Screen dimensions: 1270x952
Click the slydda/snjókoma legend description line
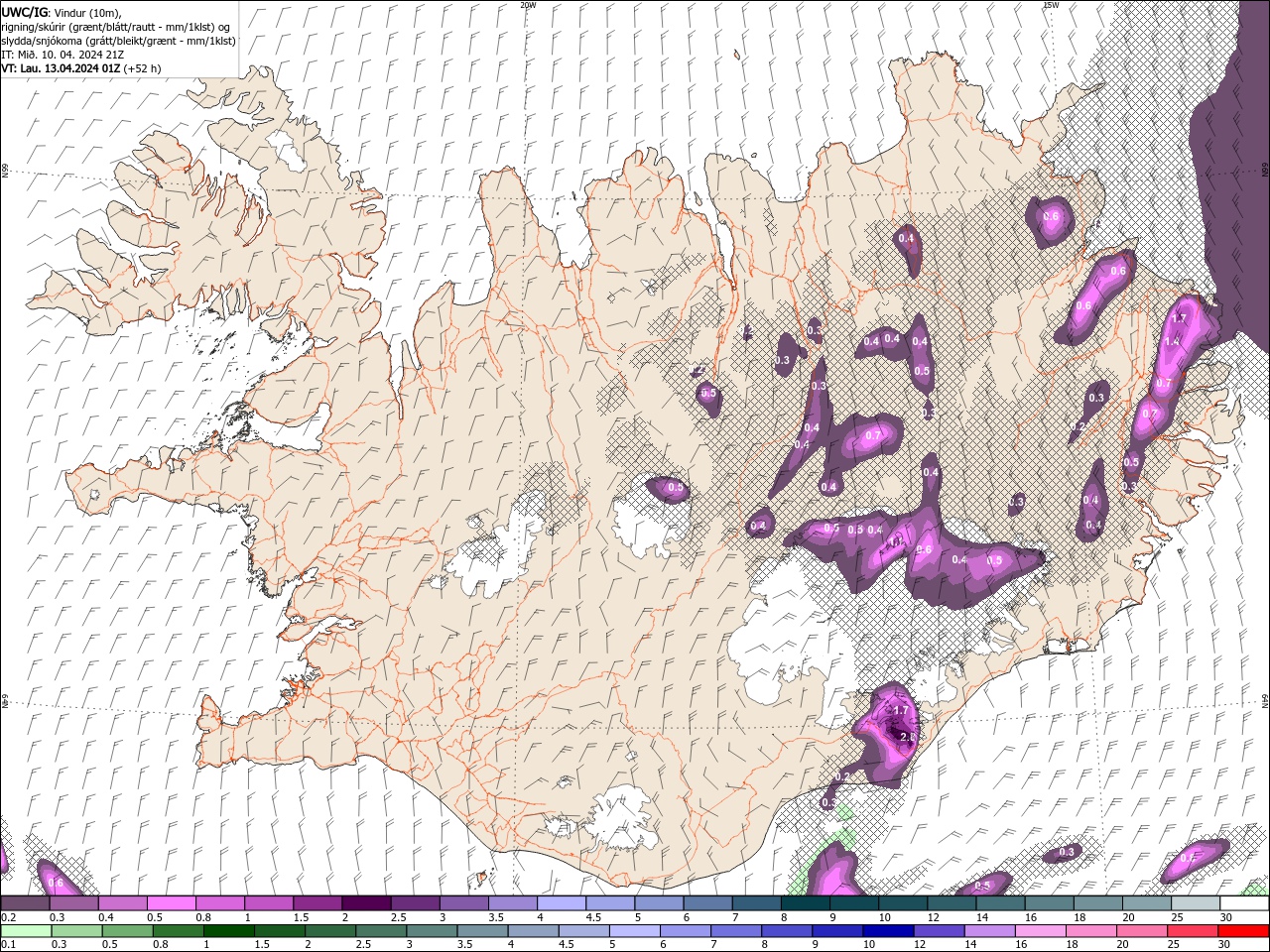(x=118, y=41)
